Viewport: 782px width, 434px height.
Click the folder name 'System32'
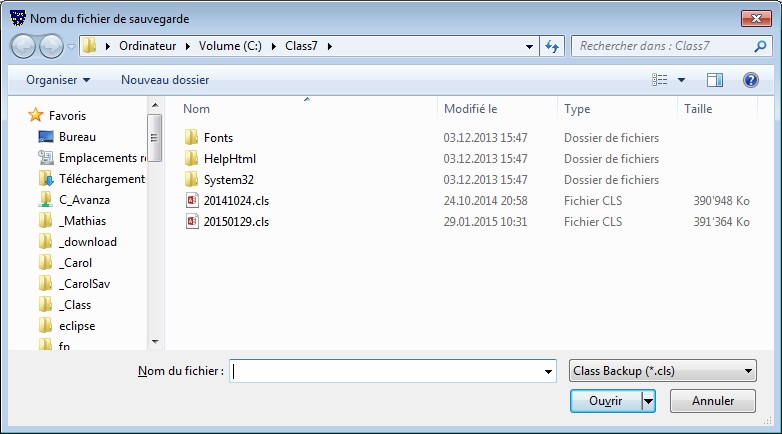[x=229, y=180]
